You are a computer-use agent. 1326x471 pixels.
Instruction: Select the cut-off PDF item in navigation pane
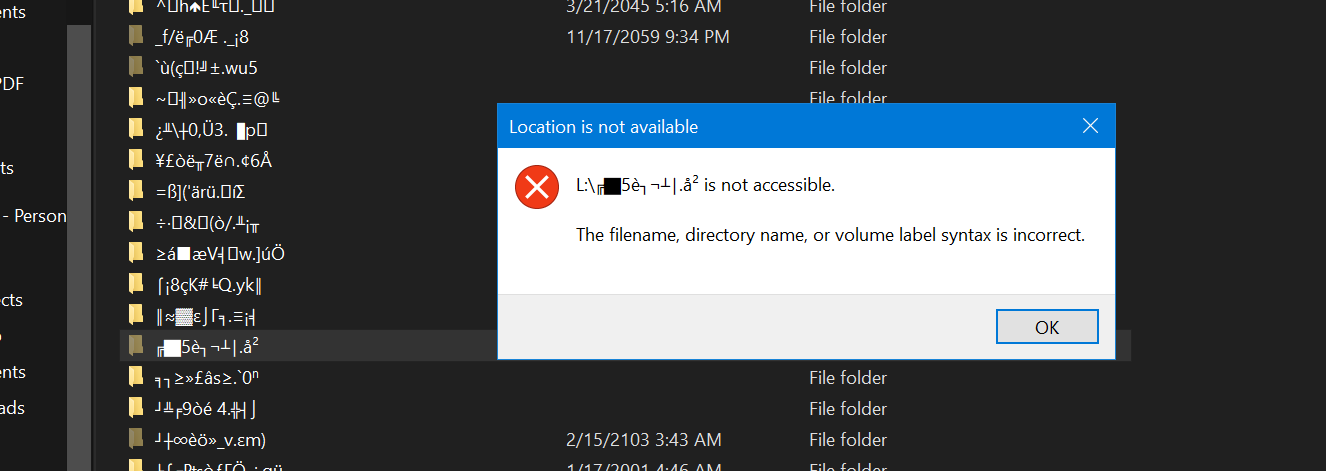pos(12,84)
